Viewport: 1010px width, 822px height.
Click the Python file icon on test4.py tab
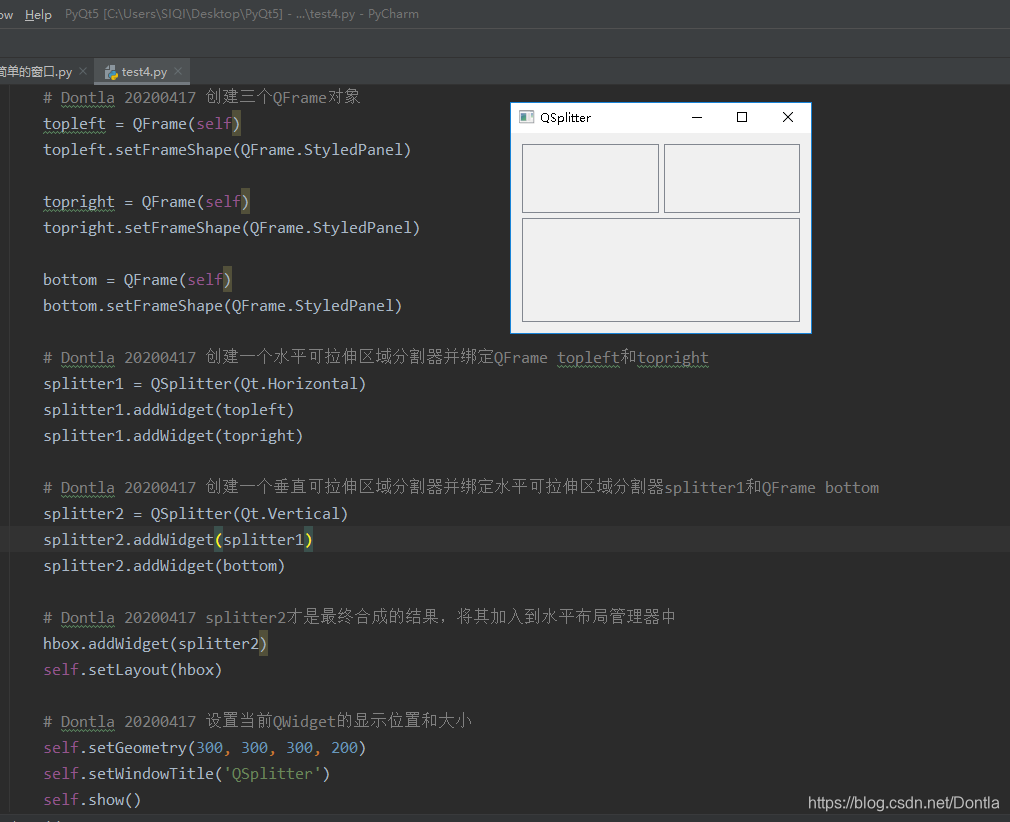[111, 72]
